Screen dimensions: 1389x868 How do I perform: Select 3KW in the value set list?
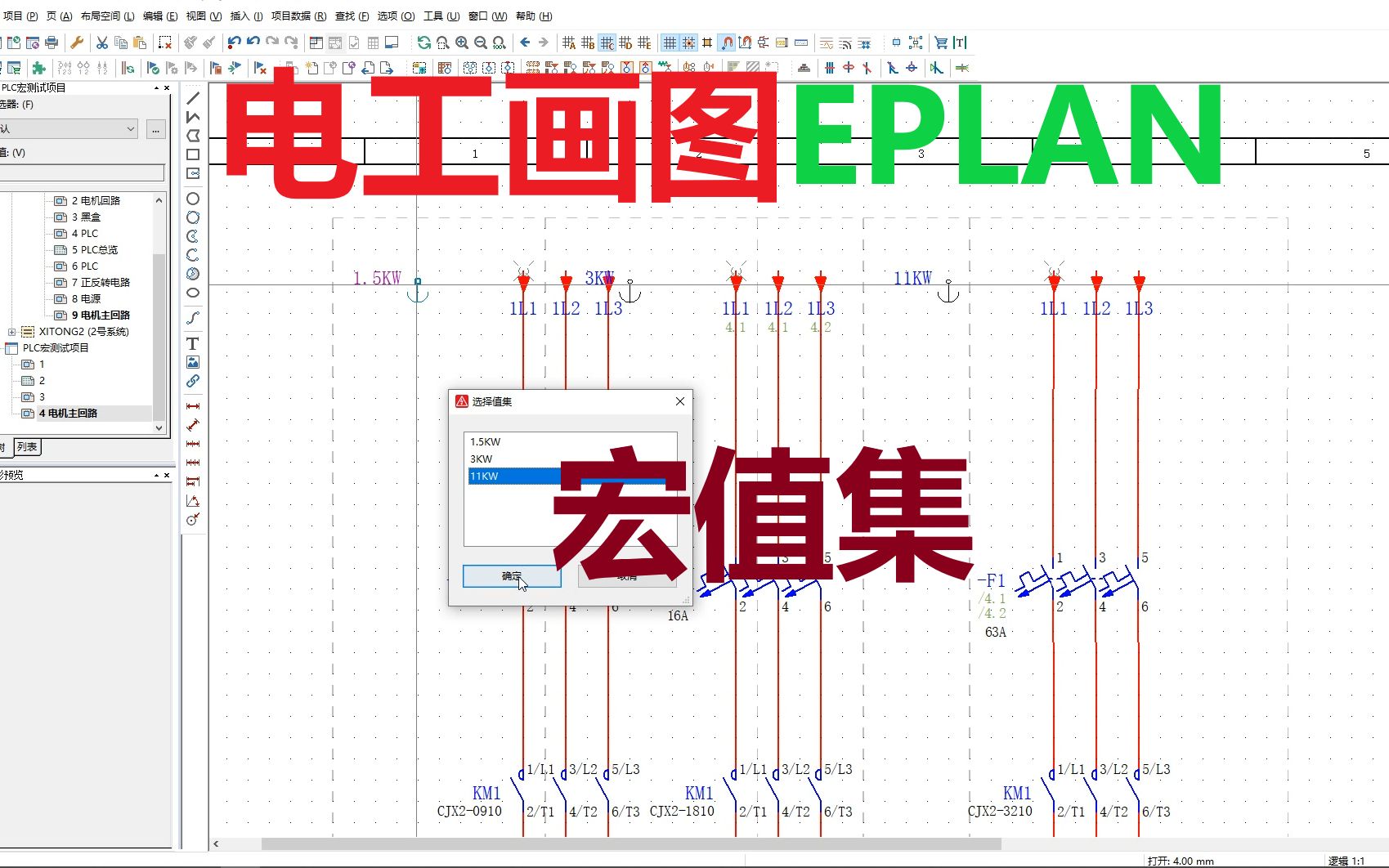482,459
